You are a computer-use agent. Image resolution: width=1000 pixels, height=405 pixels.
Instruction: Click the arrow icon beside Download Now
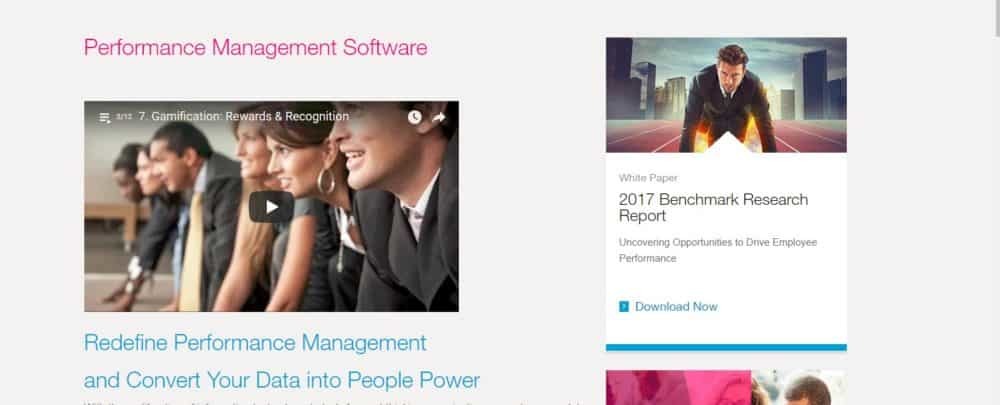pyautogui.click(x=624, y=307)
